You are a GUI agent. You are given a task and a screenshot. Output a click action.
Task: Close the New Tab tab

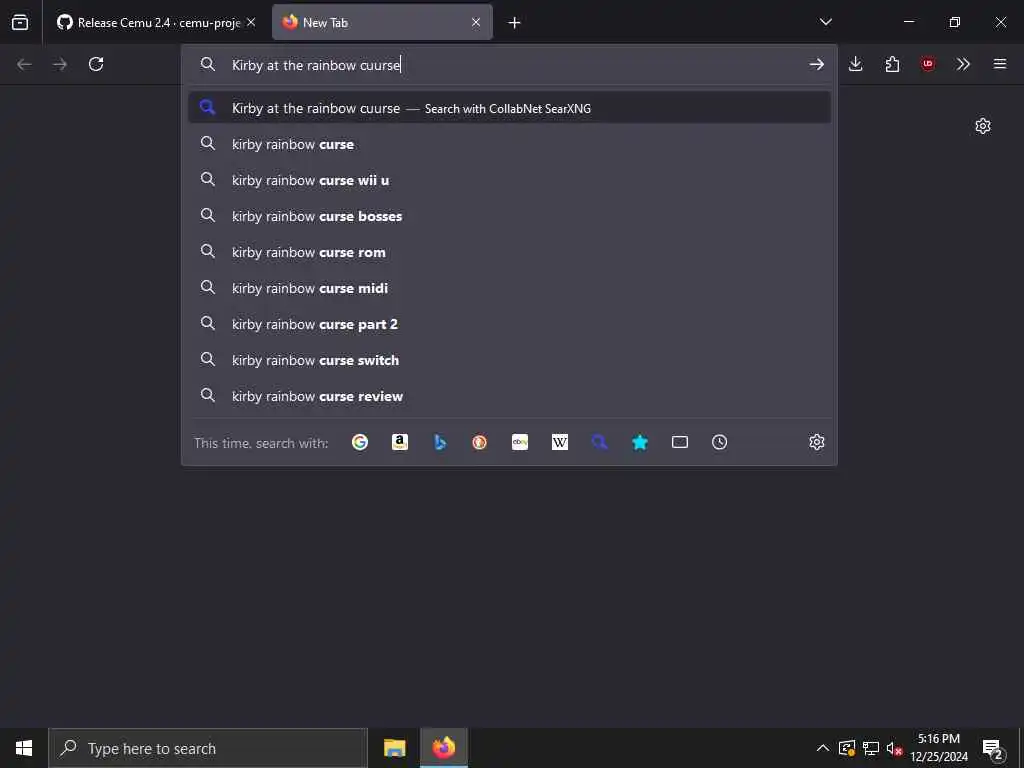pyautogui.click(x=475, y=22)
